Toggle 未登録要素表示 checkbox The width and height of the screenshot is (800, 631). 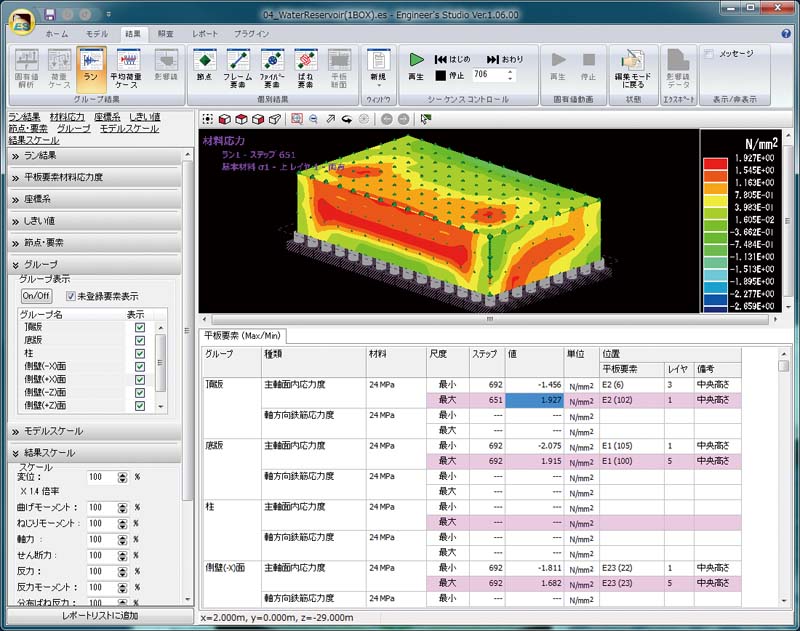(x=71, y=296)
